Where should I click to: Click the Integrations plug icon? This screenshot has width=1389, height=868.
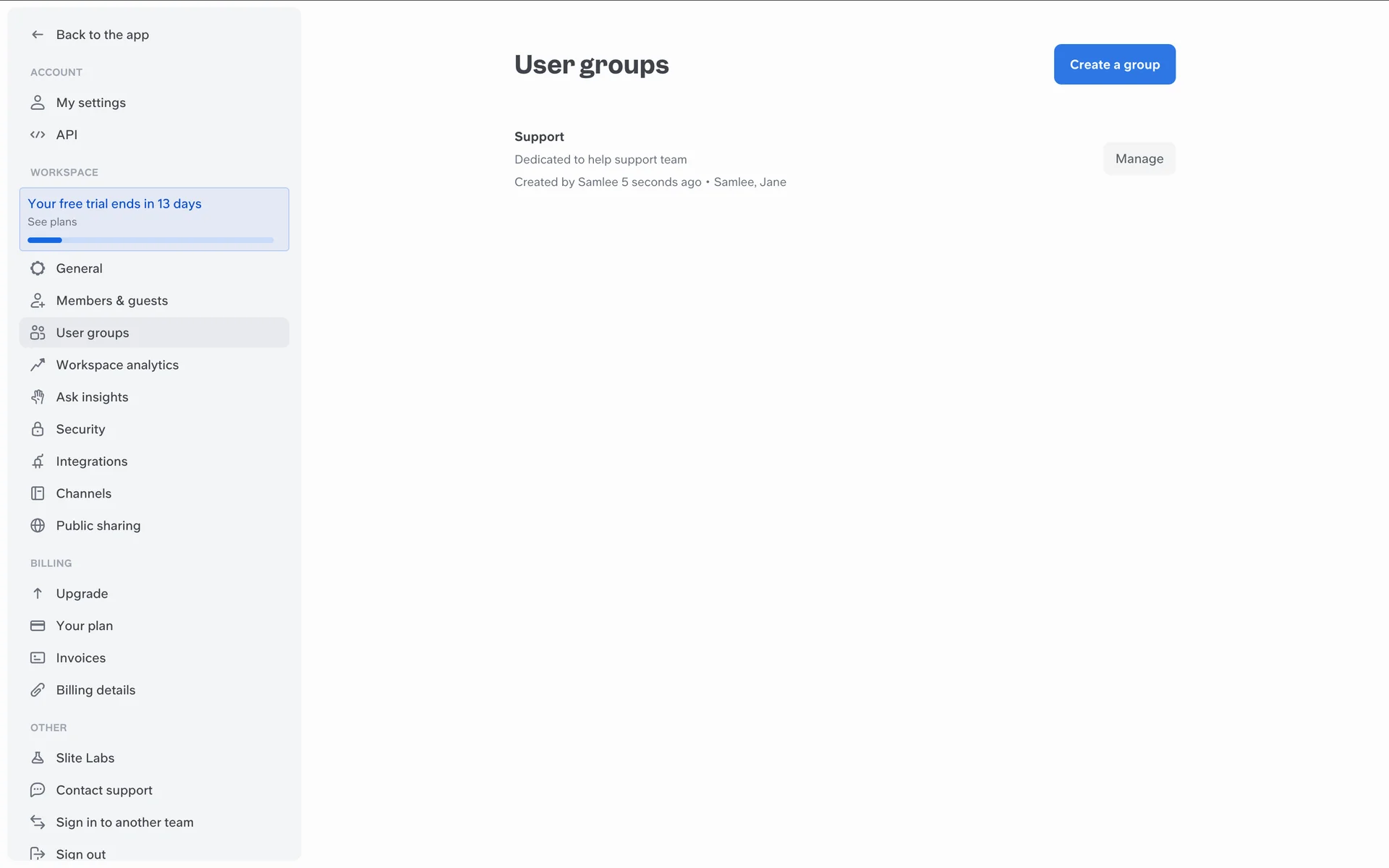[x=38, y=461]
